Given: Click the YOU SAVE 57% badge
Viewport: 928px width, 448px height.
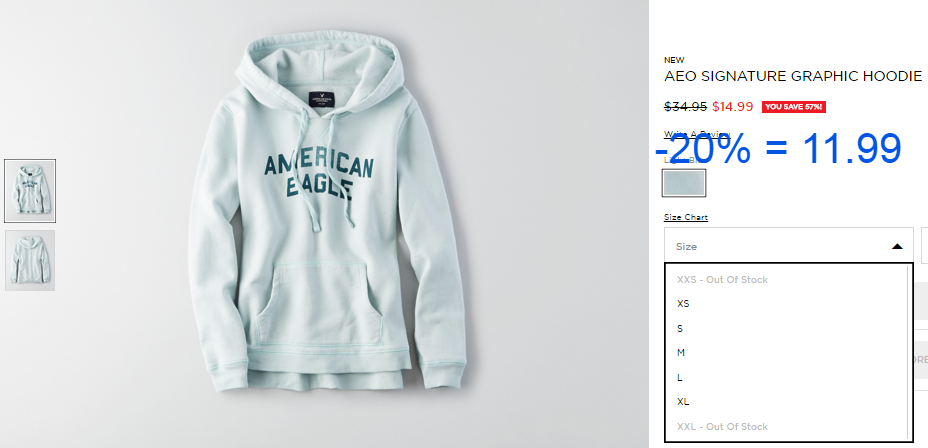Looking at the screenshot, I should point(794,107).
